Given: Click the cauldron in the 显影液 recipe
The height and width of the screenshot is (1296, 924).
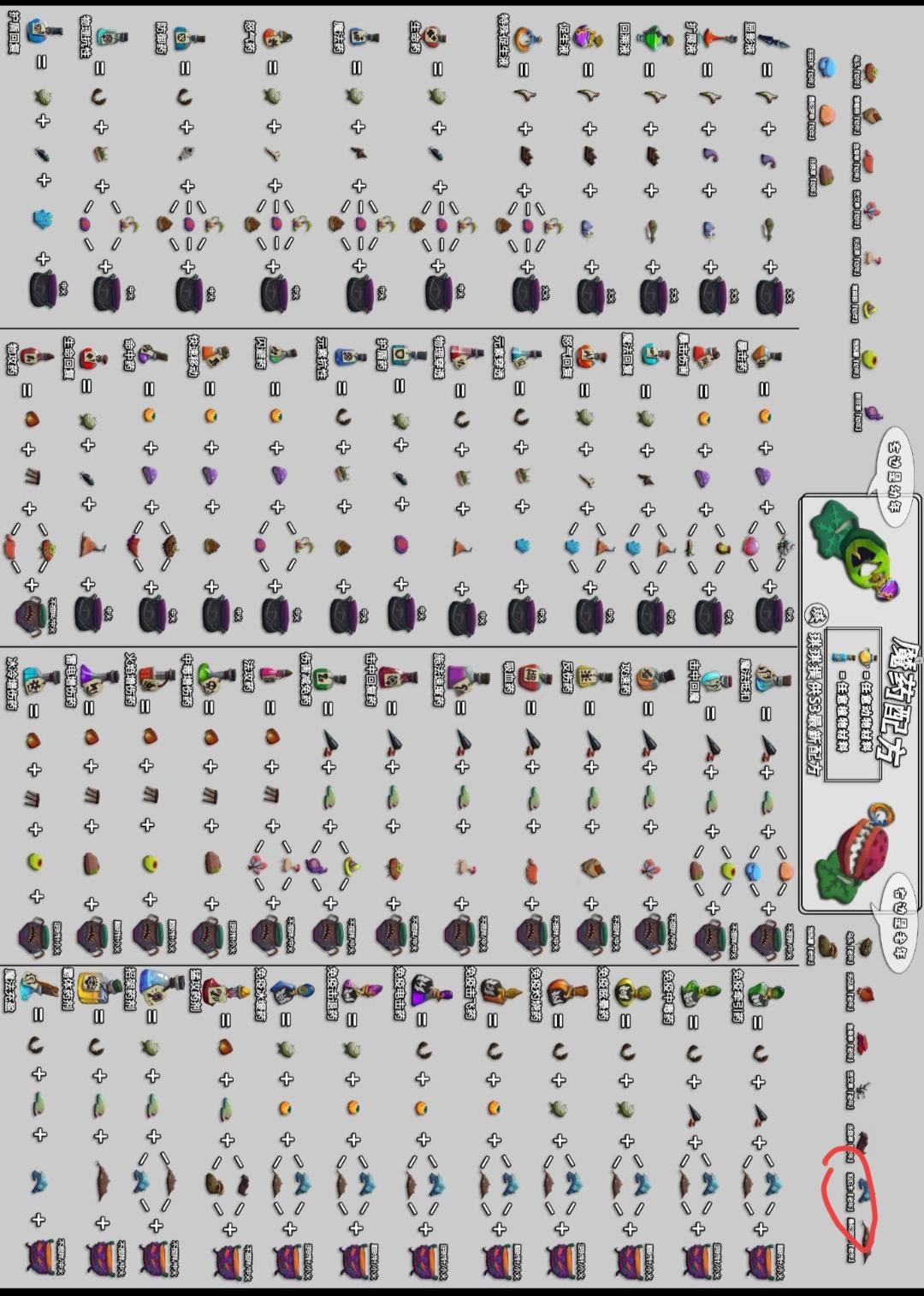Looking at the screenshot, I should click(x=771, y=295).
